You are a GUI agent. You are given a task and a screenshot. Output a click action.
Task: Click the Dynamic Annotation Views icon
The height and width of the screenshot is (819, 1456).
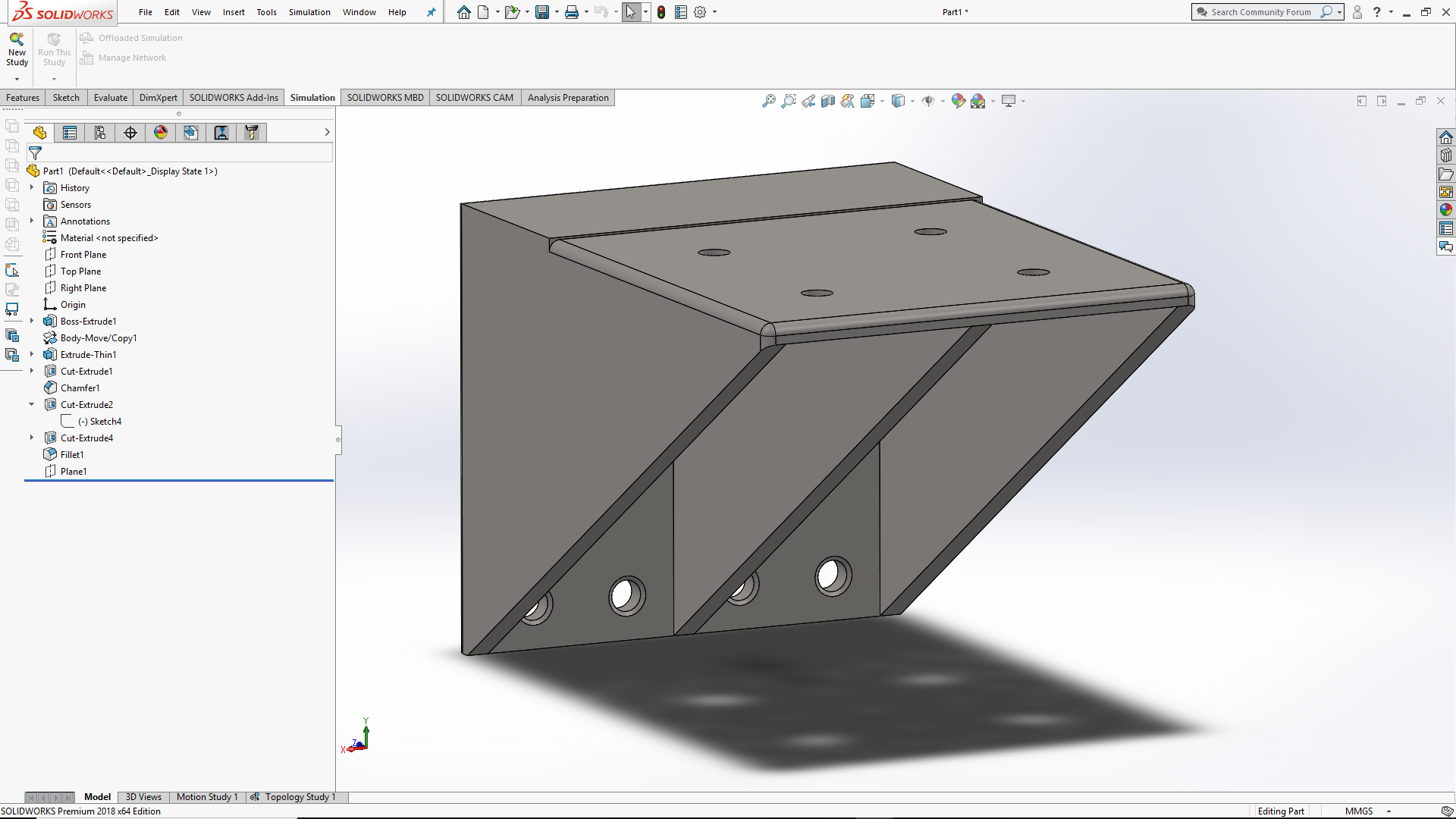[848, 101]
